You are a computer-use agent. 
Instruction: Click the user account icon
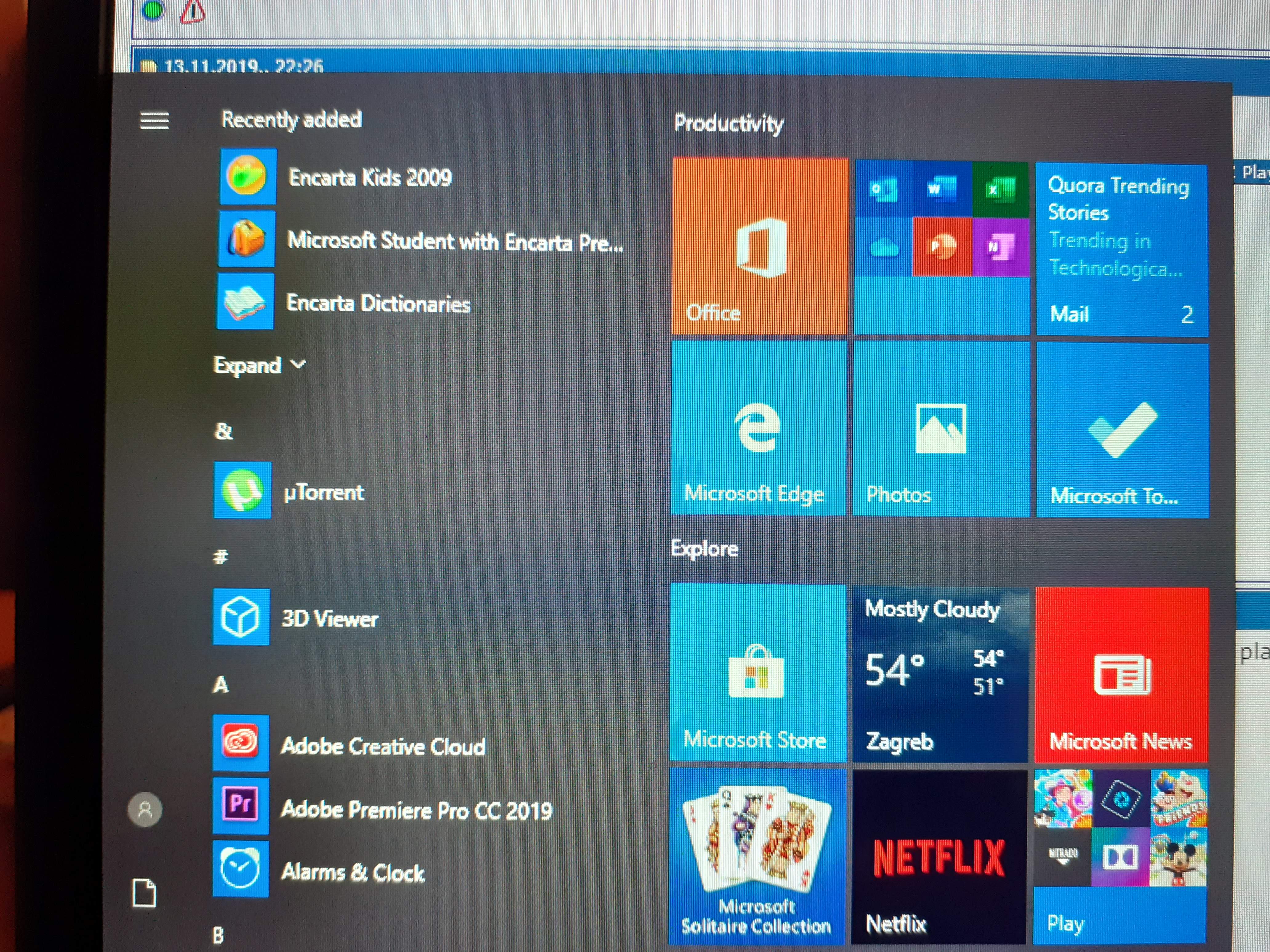point(145,809)
